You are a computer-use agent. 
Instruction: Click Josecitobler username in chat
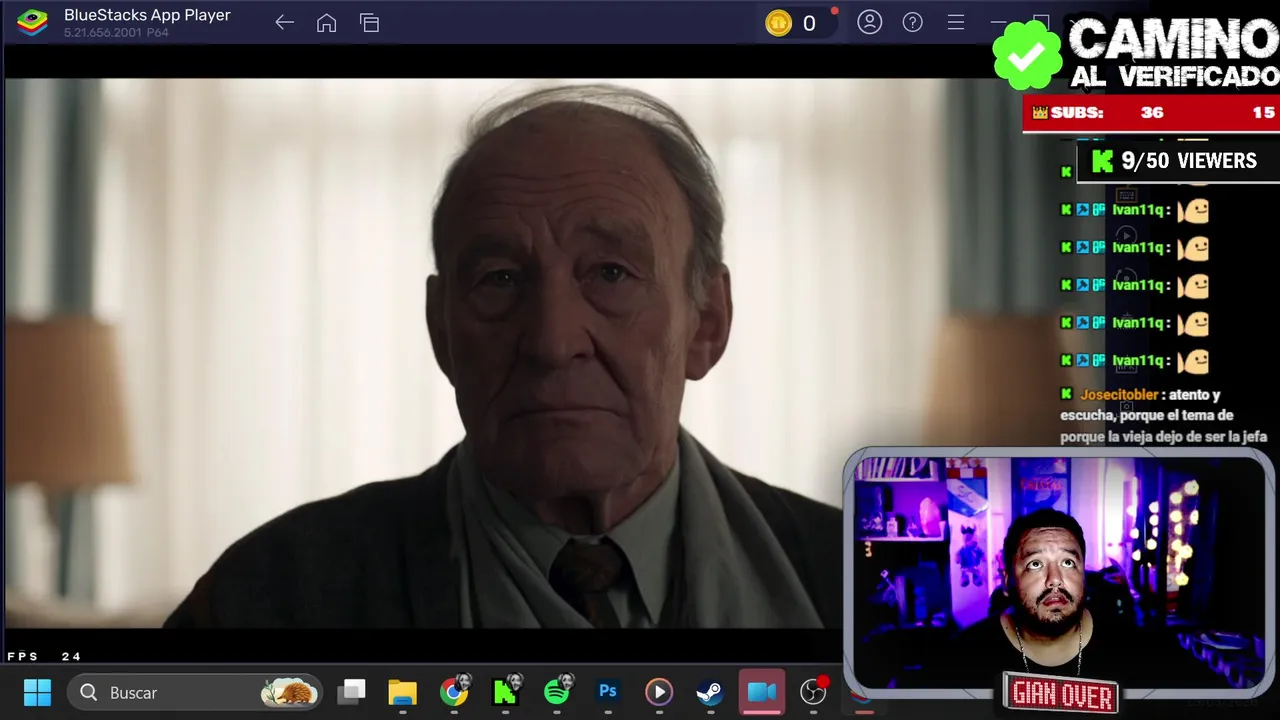point(1119,395)
